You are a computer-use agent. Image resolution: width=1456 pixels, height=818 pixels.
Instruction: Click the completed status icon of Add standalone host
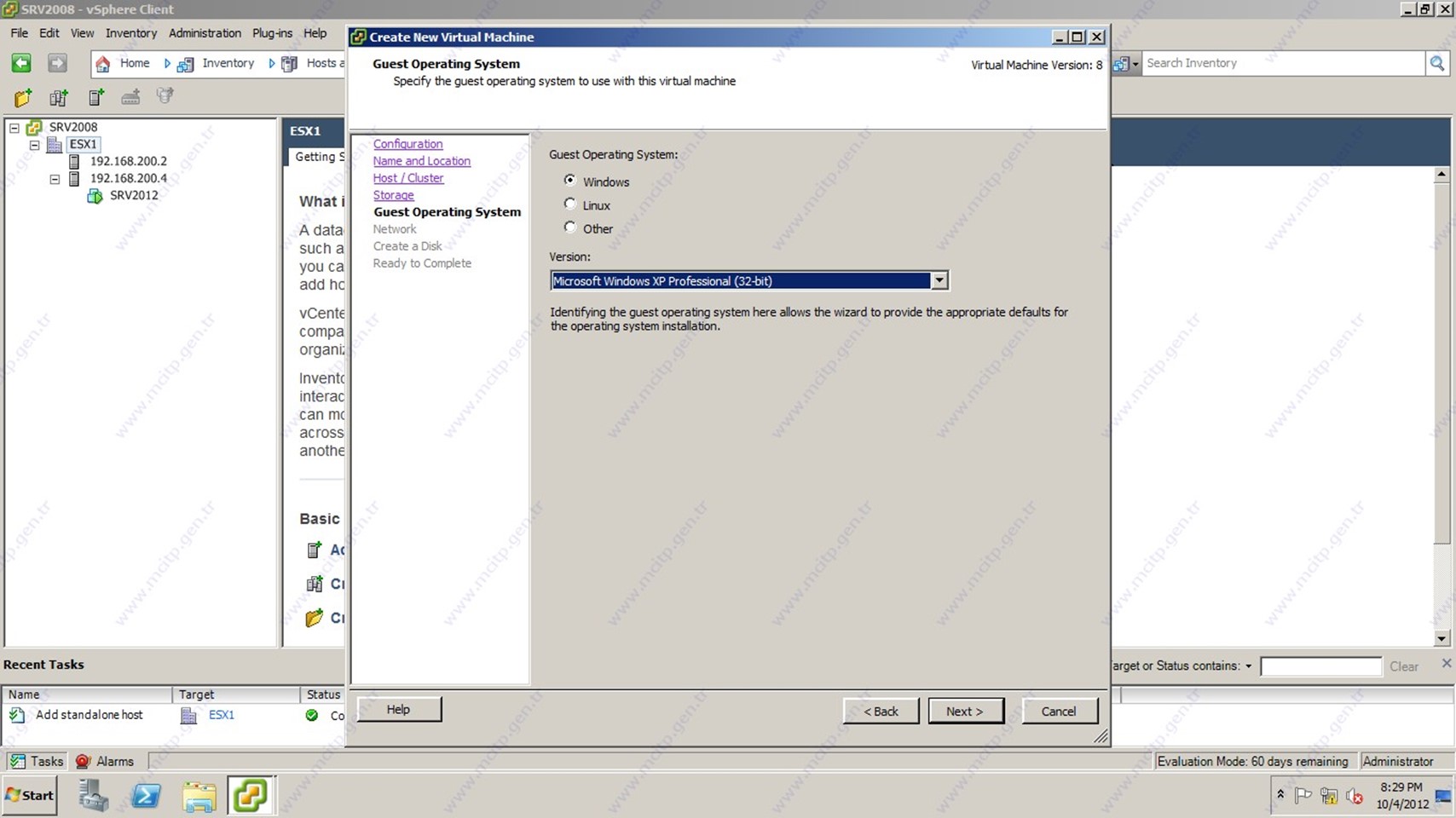point(312,715)
